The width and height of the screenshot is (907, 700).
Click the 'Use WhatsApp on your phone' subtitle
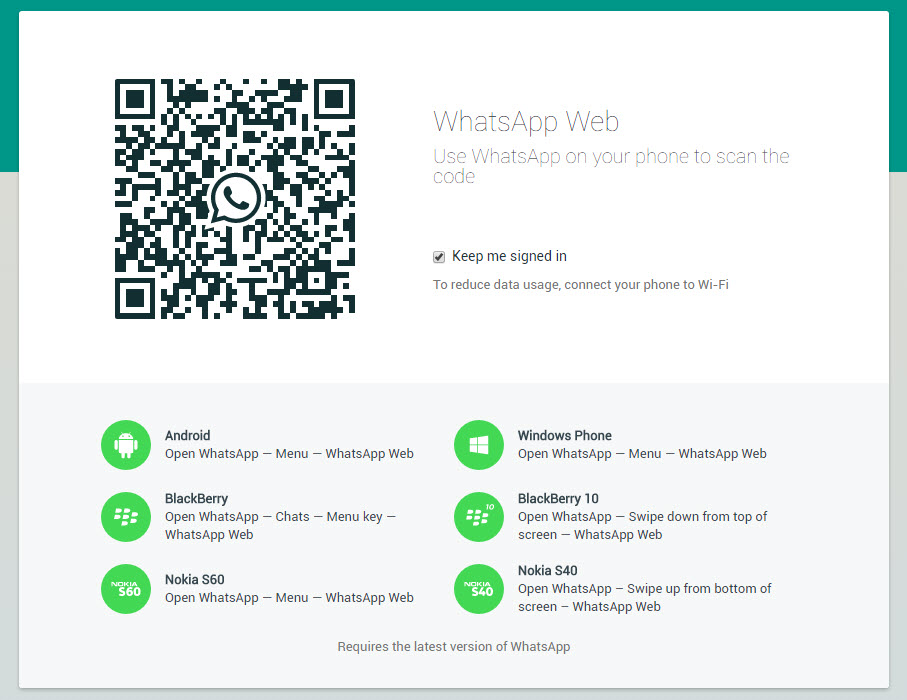point(611,166)
